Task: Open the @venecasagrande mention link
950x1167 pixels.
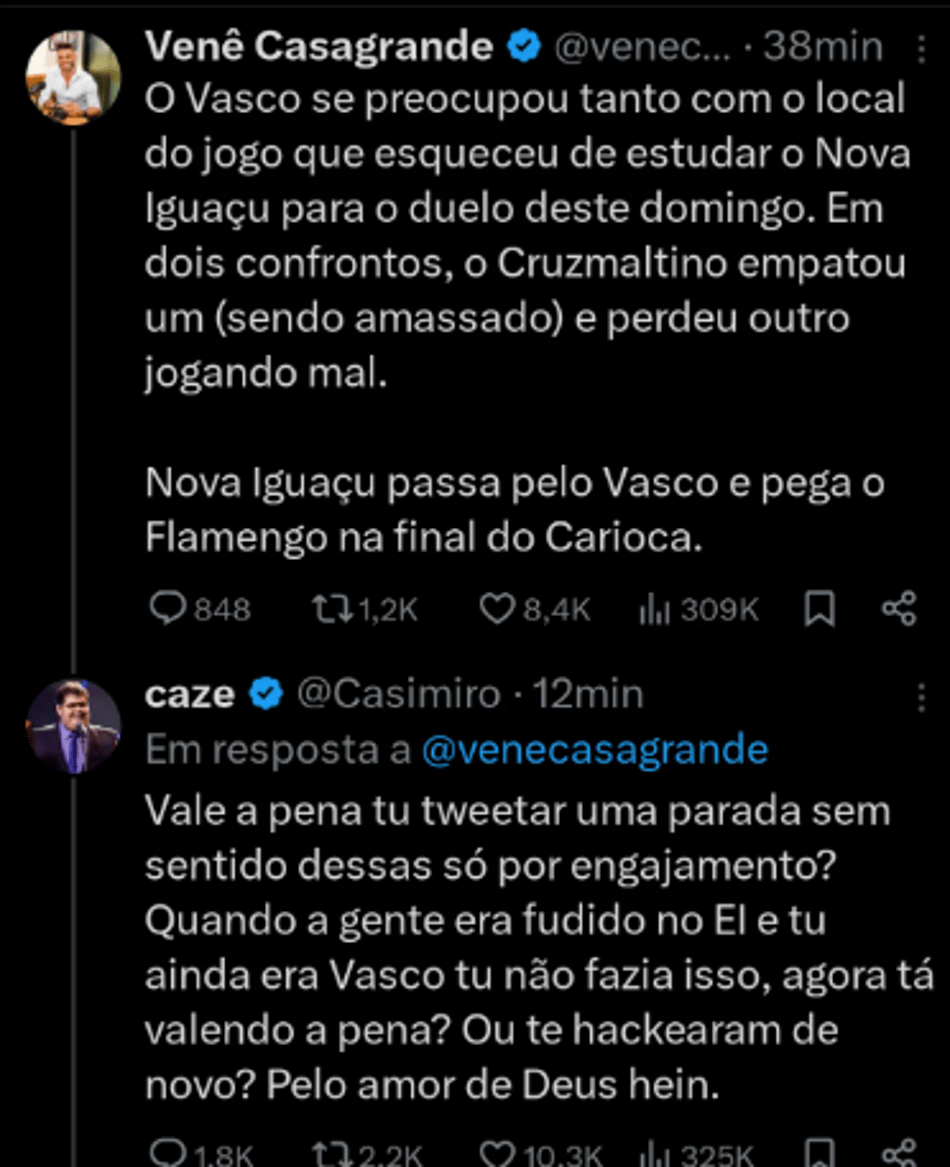Action: point(595,749)
